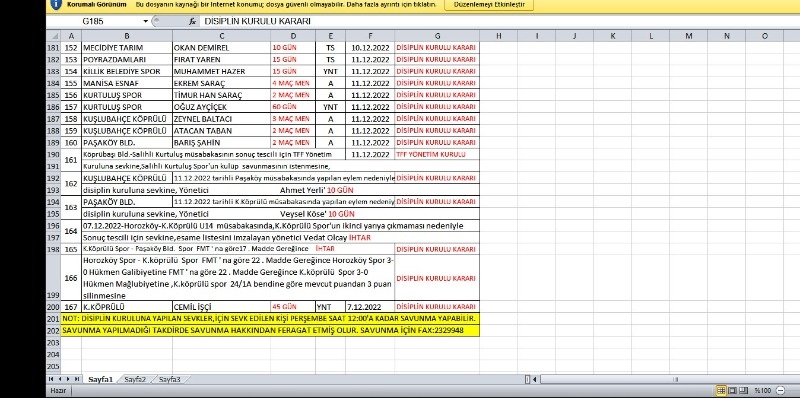Screen dimensions: 800x398
Task: Go to first sheet navigation arrow
Action: click(x=51, y=379)
